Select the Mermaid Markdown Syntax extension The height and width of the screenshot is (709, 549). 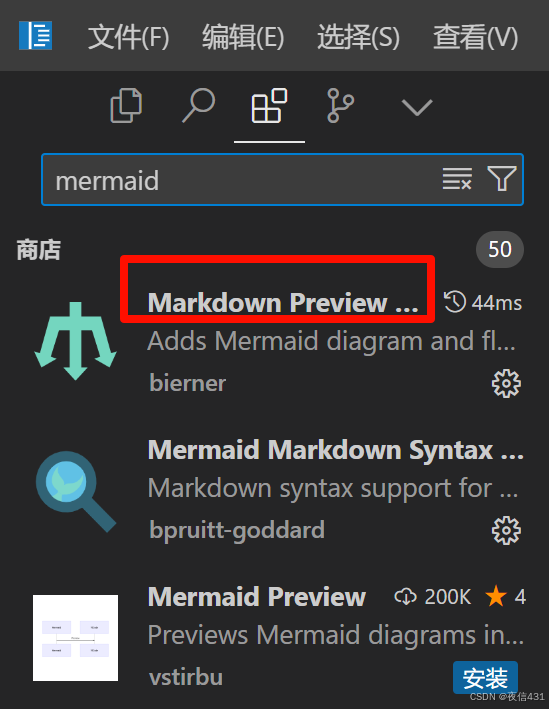336,450
